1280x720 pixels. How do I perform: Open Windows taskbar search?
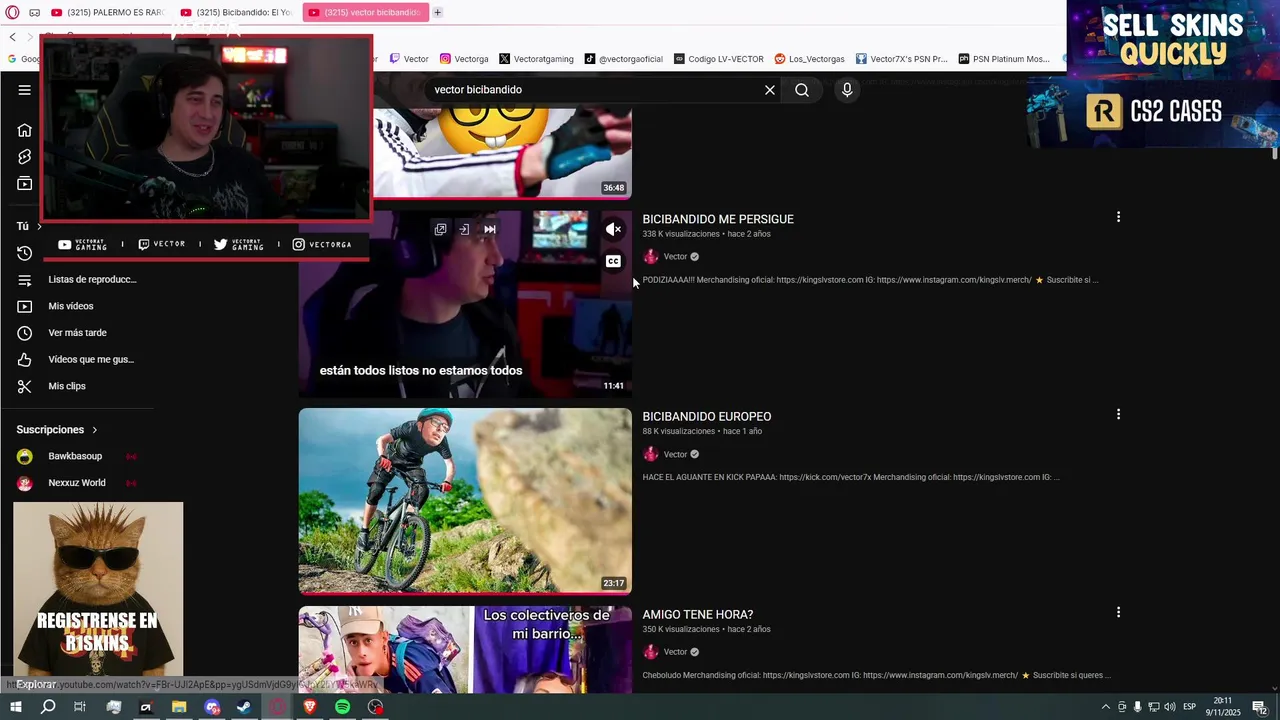[48, 707]
